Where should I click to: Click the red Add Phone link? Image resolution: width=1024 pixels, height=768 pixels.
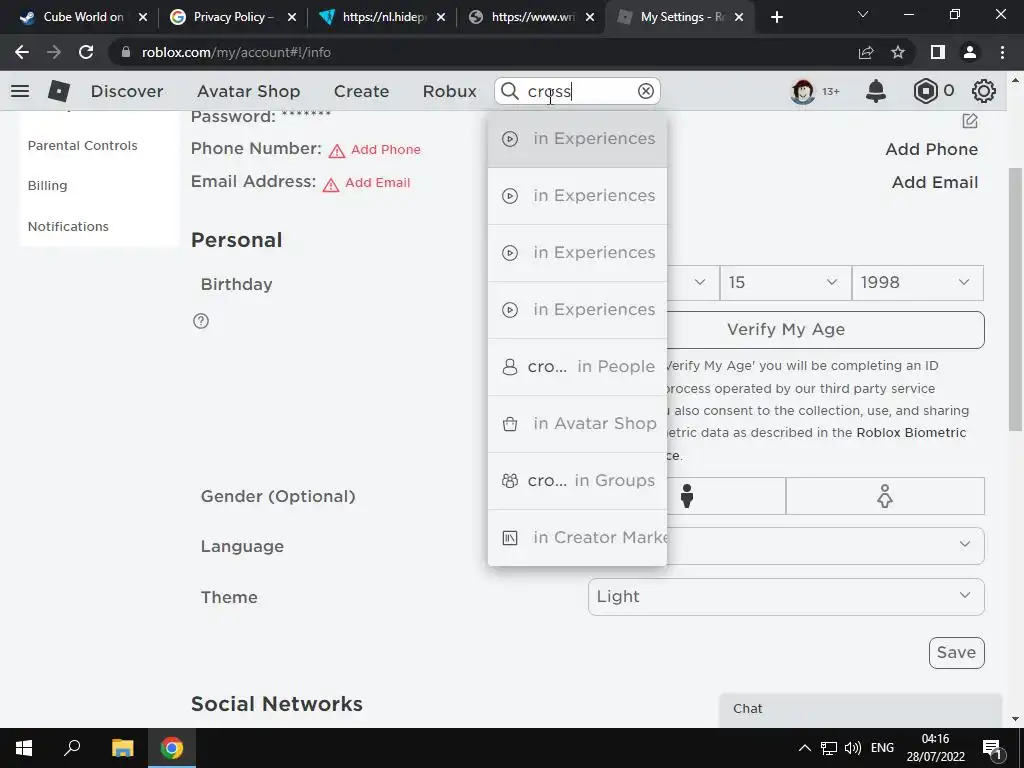click(x=385, y=150)
